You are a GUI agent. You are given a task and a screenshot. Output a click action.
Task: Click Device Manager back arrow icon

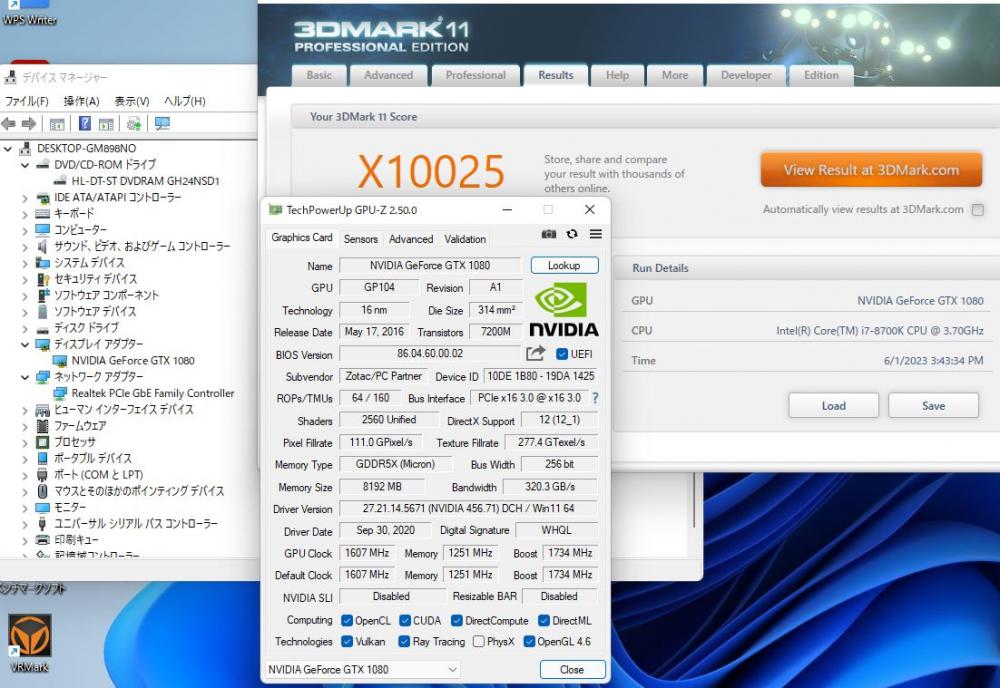click(x=8, y=124)
